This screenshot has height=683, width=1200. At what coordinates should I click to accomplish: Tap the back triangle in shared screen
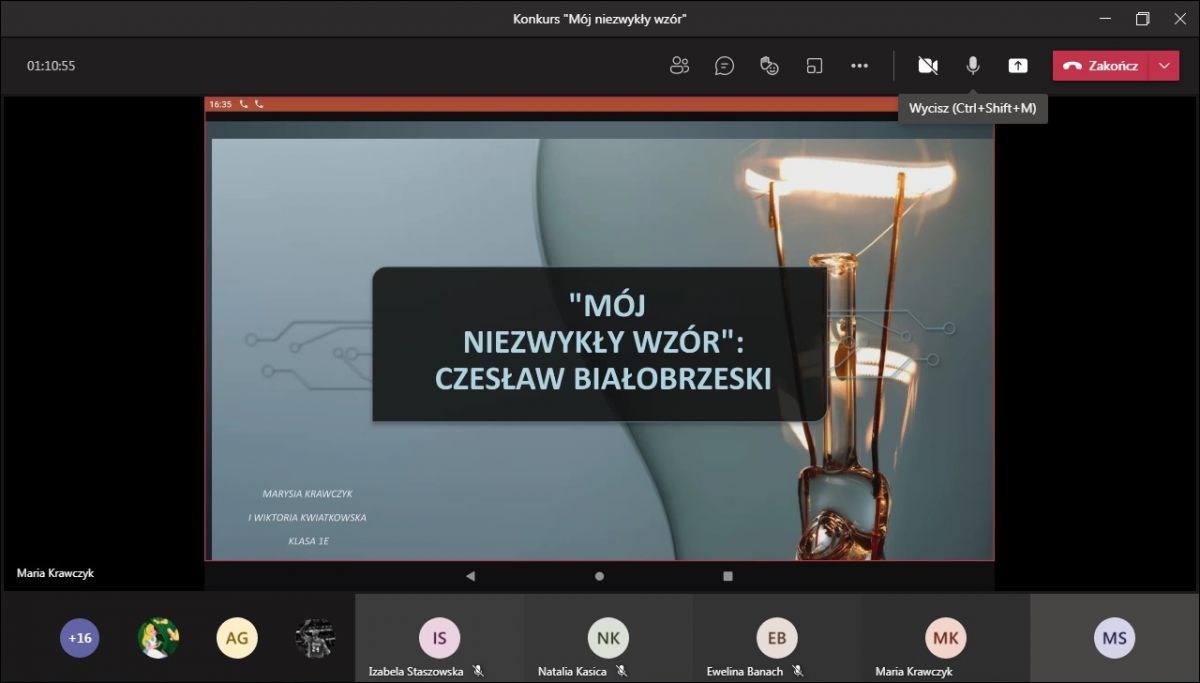pyautogui.click(x=471, y=576)
